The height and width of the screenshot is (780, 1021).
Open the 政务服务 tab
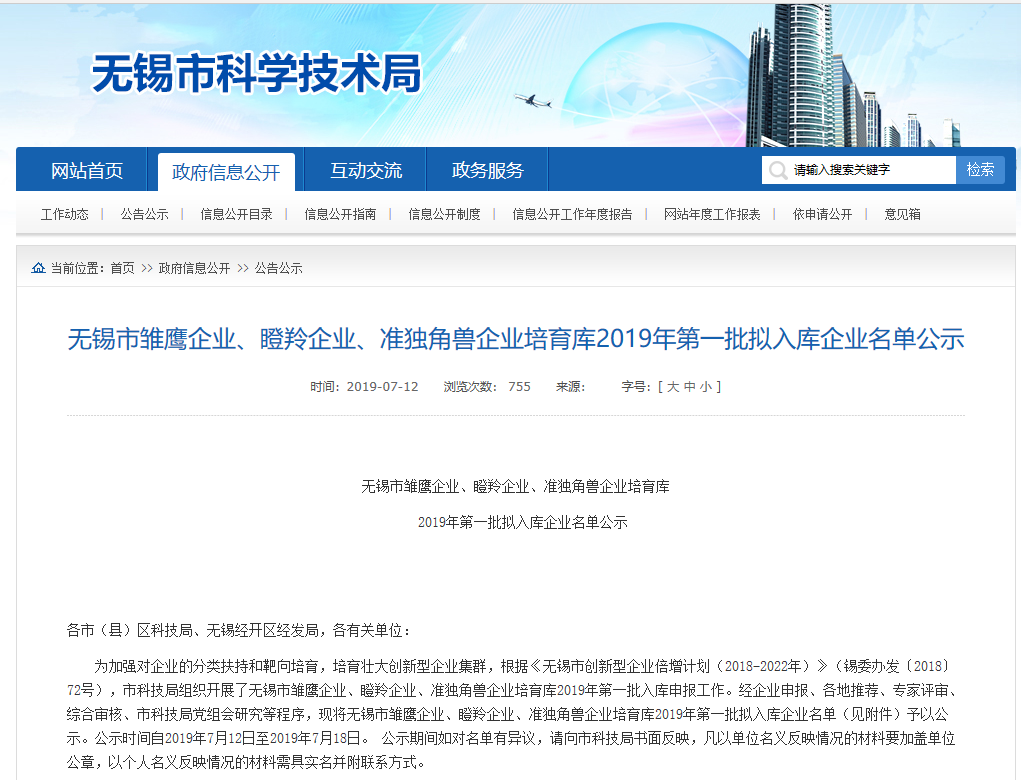pyautogui.click(x=487, y=171)
